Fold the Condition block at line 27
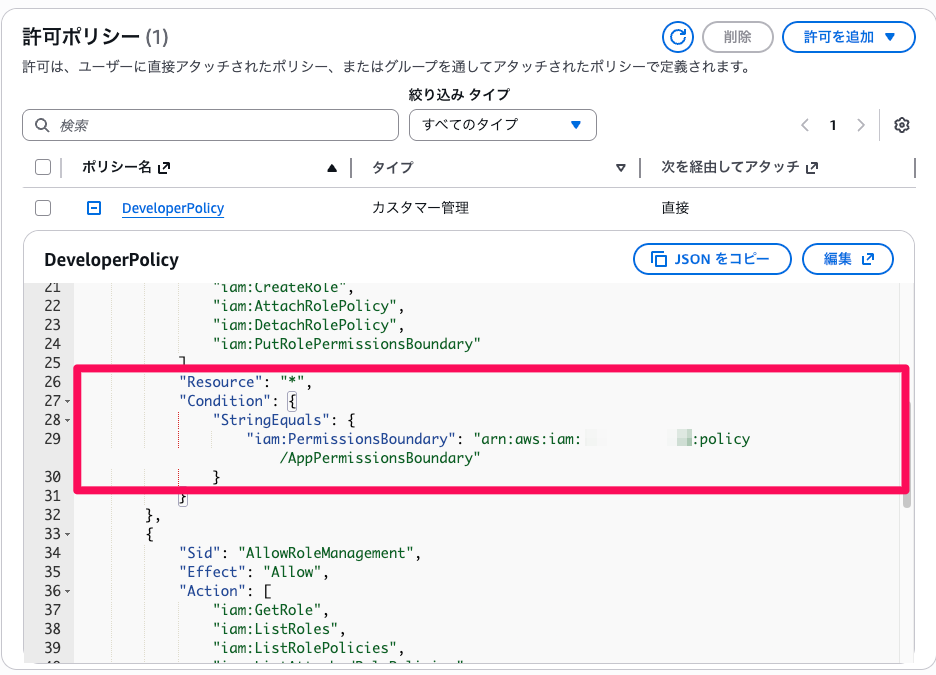Screen dimensions: 936x675 [x=67, y=401]
